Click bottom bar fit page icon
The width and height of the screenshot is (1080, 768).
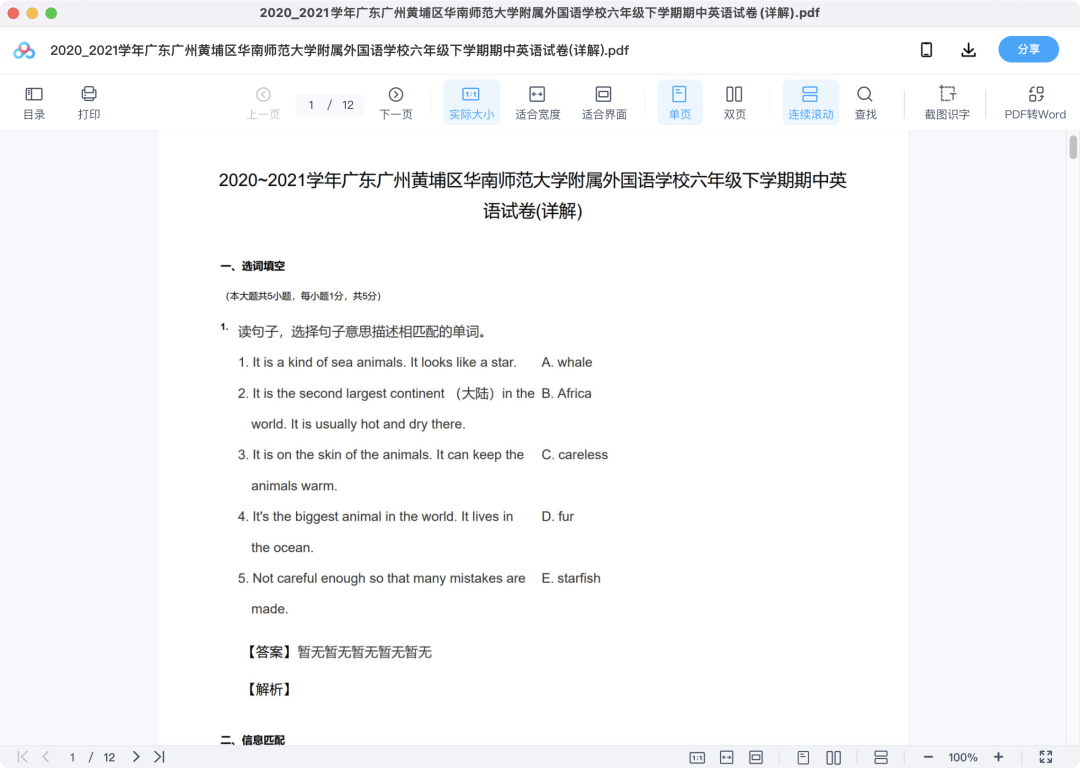[x=756, y=758]
